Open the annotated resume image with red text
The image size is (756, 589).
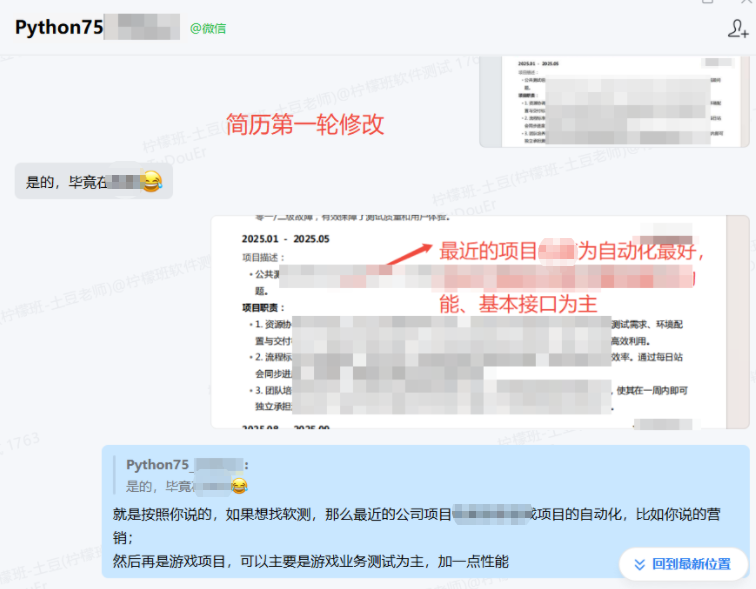click(480, 322)
